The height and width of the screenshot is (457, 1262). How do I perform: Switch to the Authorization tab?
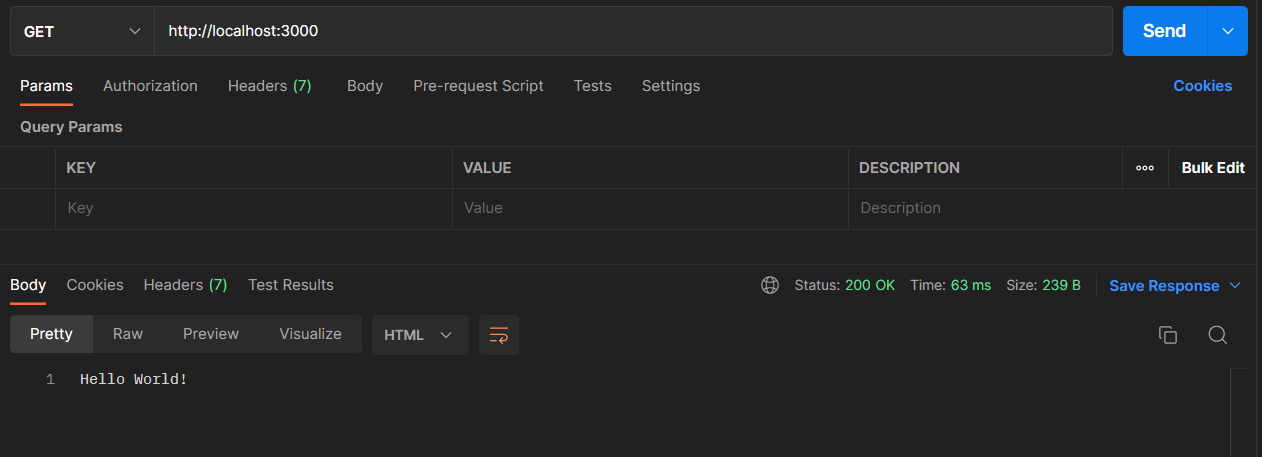point(150,86)
